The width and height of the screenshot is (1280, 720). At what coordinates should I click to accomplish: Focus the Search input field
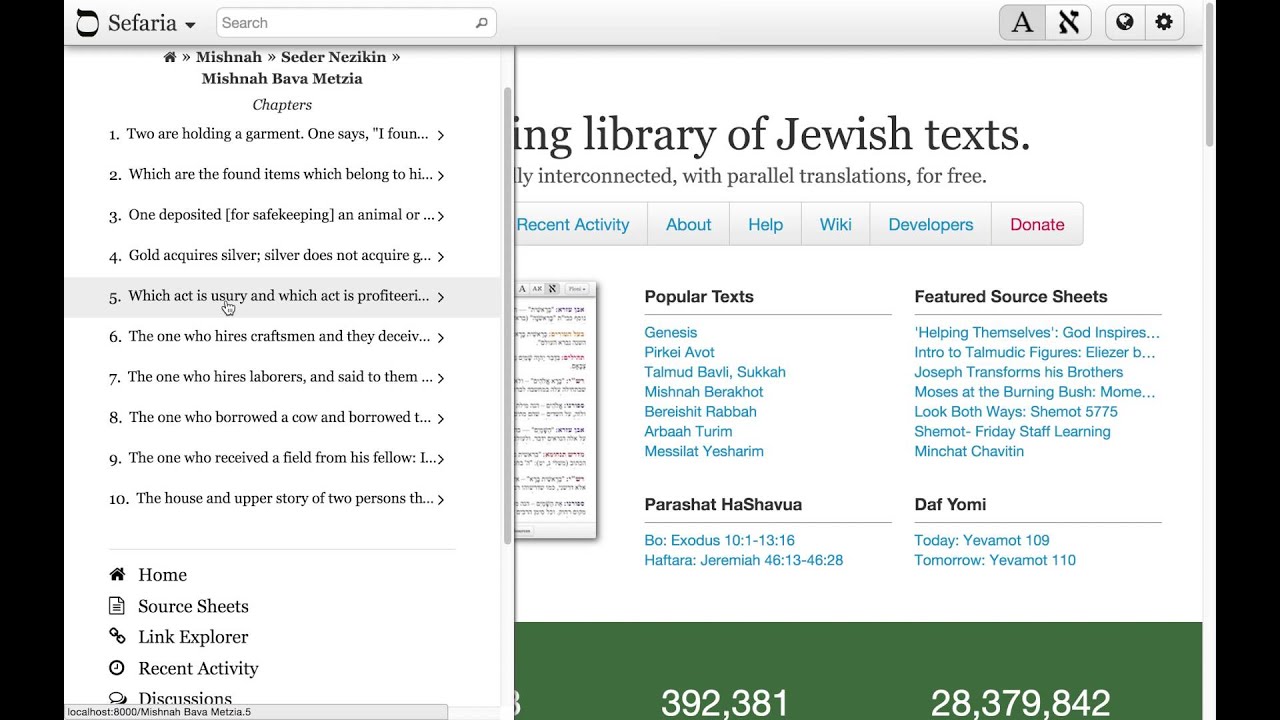coord(356,23)
